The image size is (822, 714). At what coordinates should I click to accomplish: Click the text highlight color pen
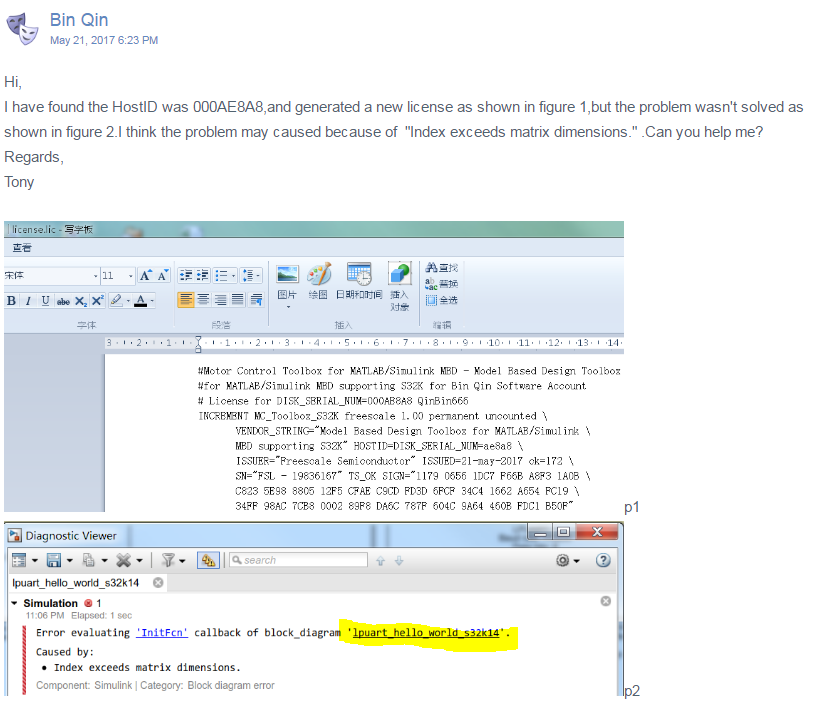[x=116, y=300]
